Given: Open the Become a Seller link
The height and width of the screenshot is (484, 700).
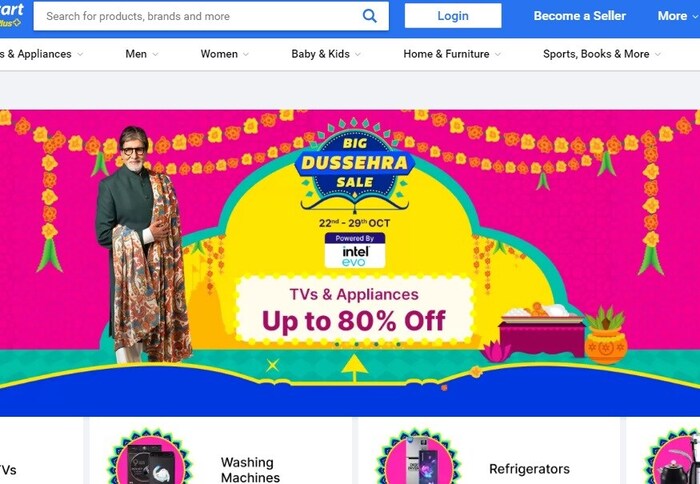Looking at the screenshot, I should [579, 16].
